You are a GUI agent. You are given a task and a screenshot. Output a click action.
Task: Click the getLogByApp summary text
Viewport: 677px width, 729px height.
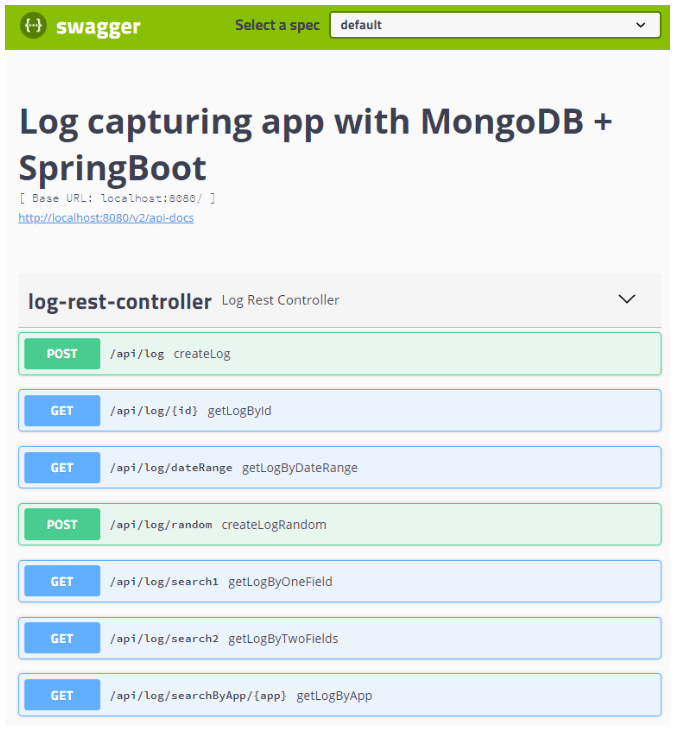(334, 696)
